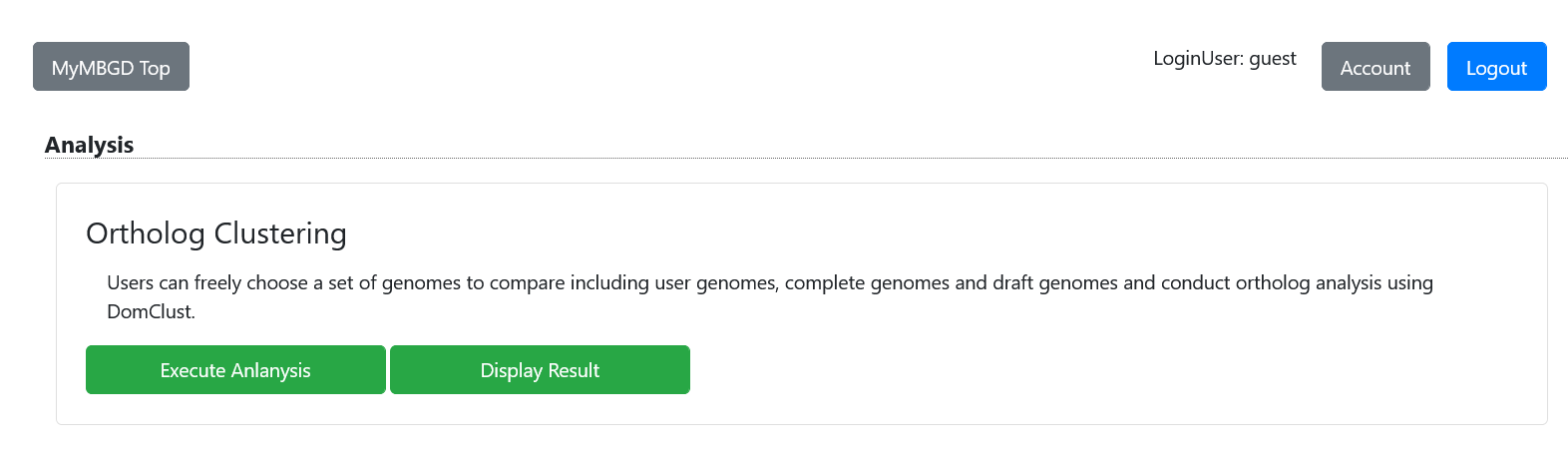This screenshot has width=1568, height=465.
Task: Click the word DomClust in description
Action: [x=150, y=312]
